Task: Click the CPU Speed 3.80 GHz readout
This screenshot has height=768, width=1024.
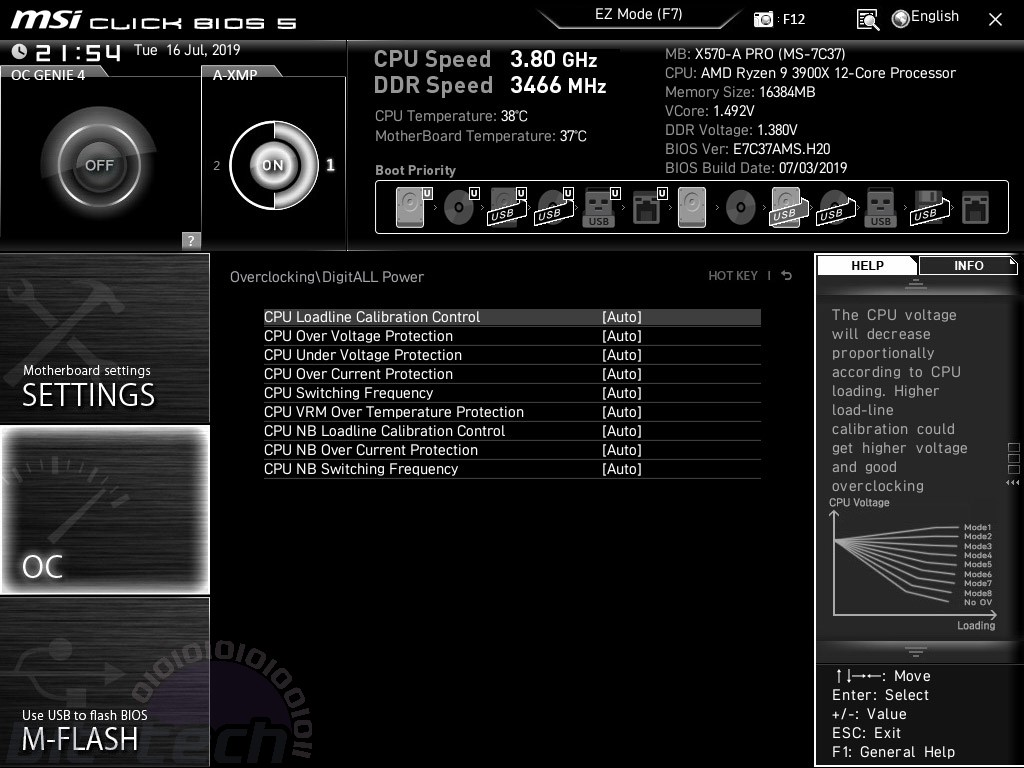Action: click(485, 59)
